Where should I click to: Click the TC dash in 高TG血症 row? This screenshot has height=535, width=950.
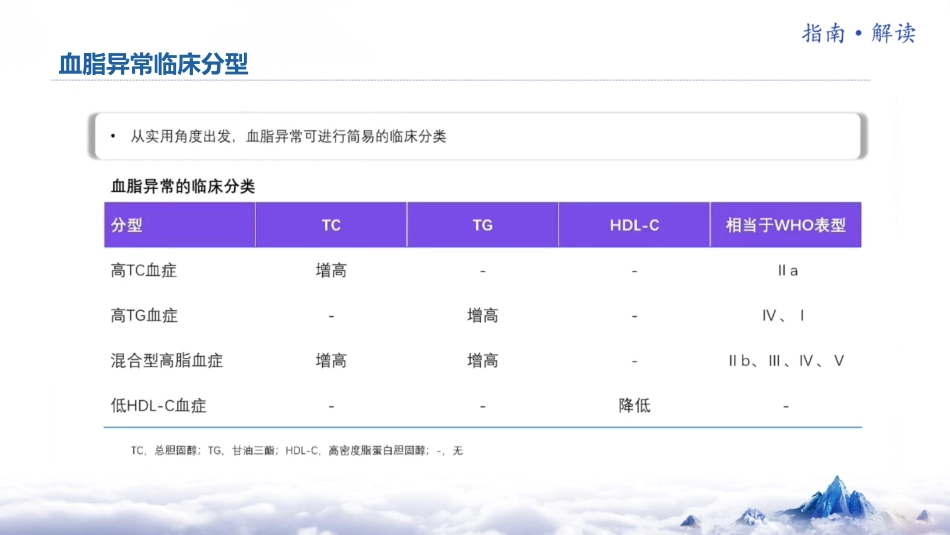coord(331,316)
